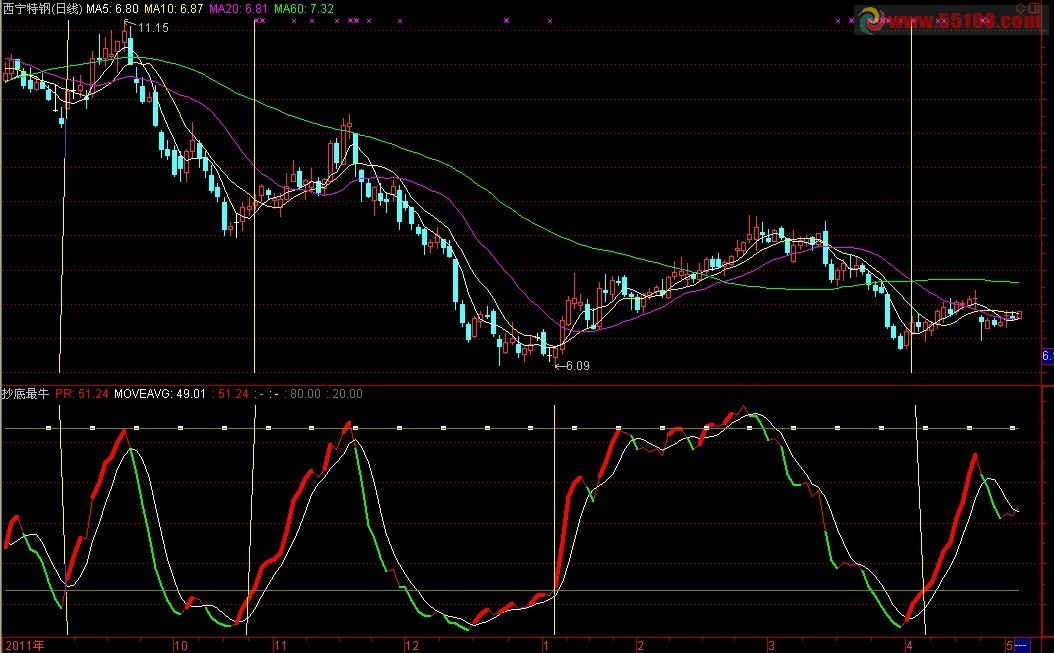Screen dimensions: 1054x653
Task: Click month 4 on the time axis
Action: [x=908, y=645]
